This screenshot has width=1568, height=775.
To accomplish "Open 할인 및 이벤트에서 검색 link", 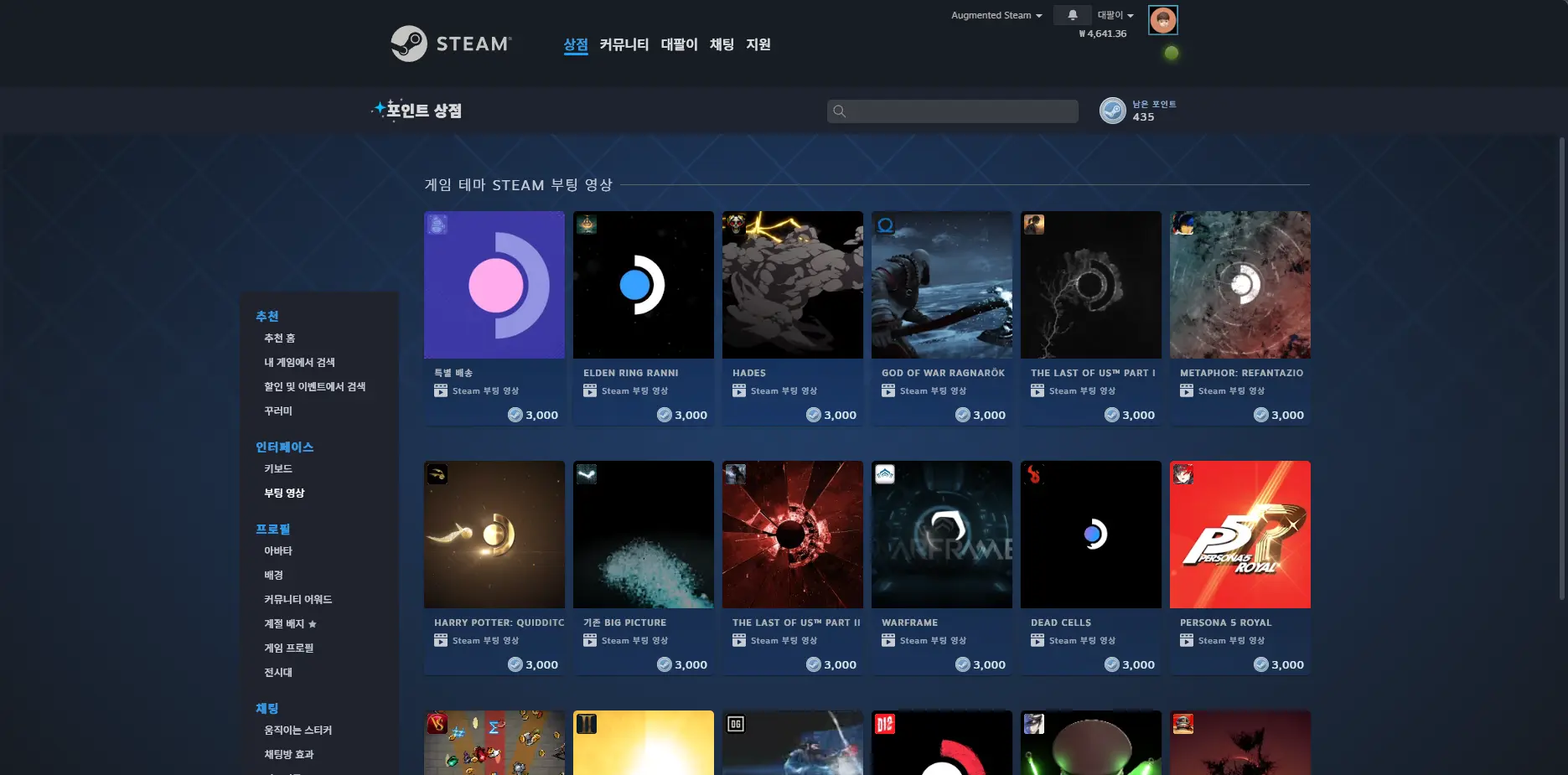I will tap(314, 386).
